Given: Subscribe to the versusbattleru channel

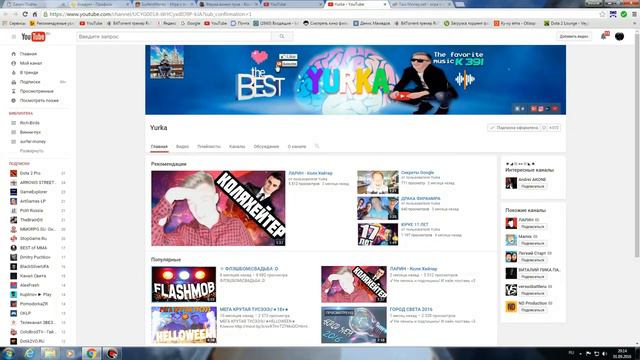Looking at the screenshot, I should click(532, 293).
